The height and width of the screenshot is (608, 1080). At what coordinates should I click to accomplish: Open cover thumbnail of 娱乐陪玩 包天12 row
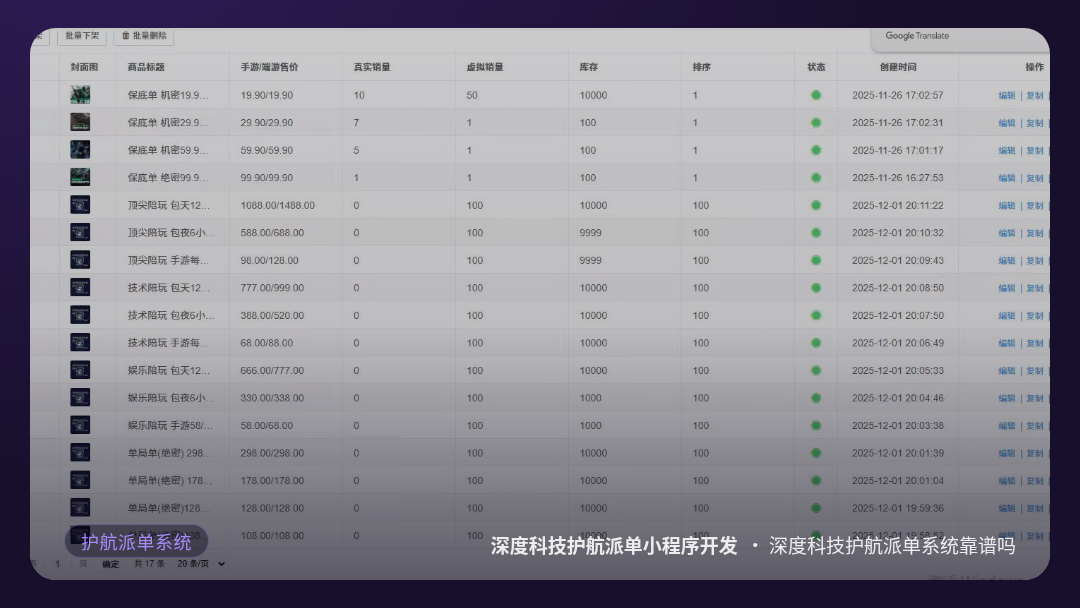click(80, 370)
